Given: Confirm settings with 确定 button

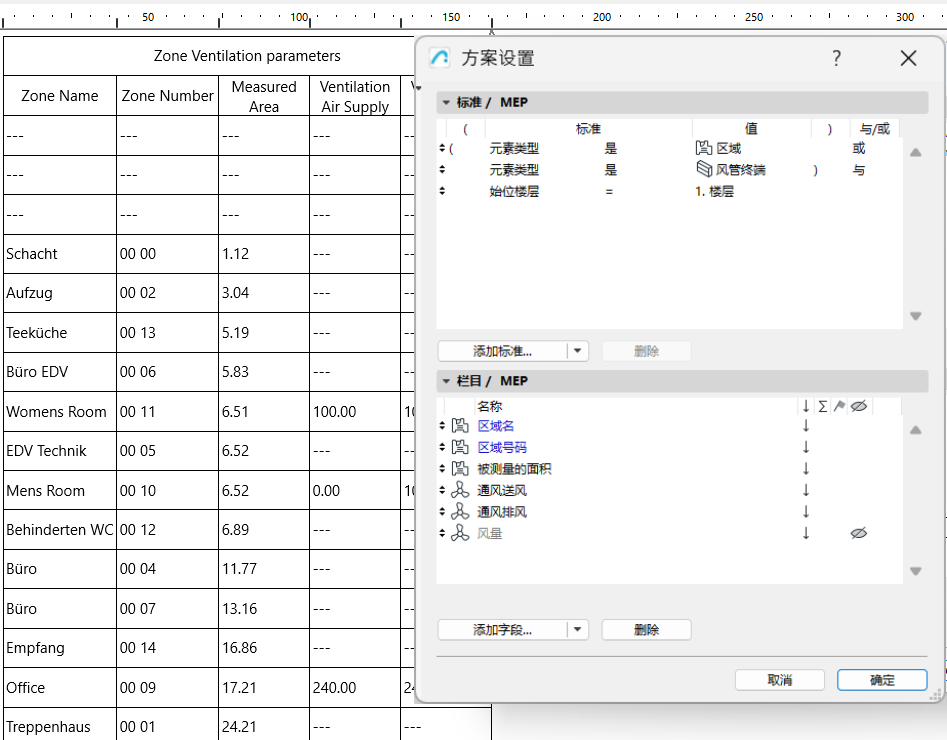Looking at the screenshot, I should [x=882, y=680].
